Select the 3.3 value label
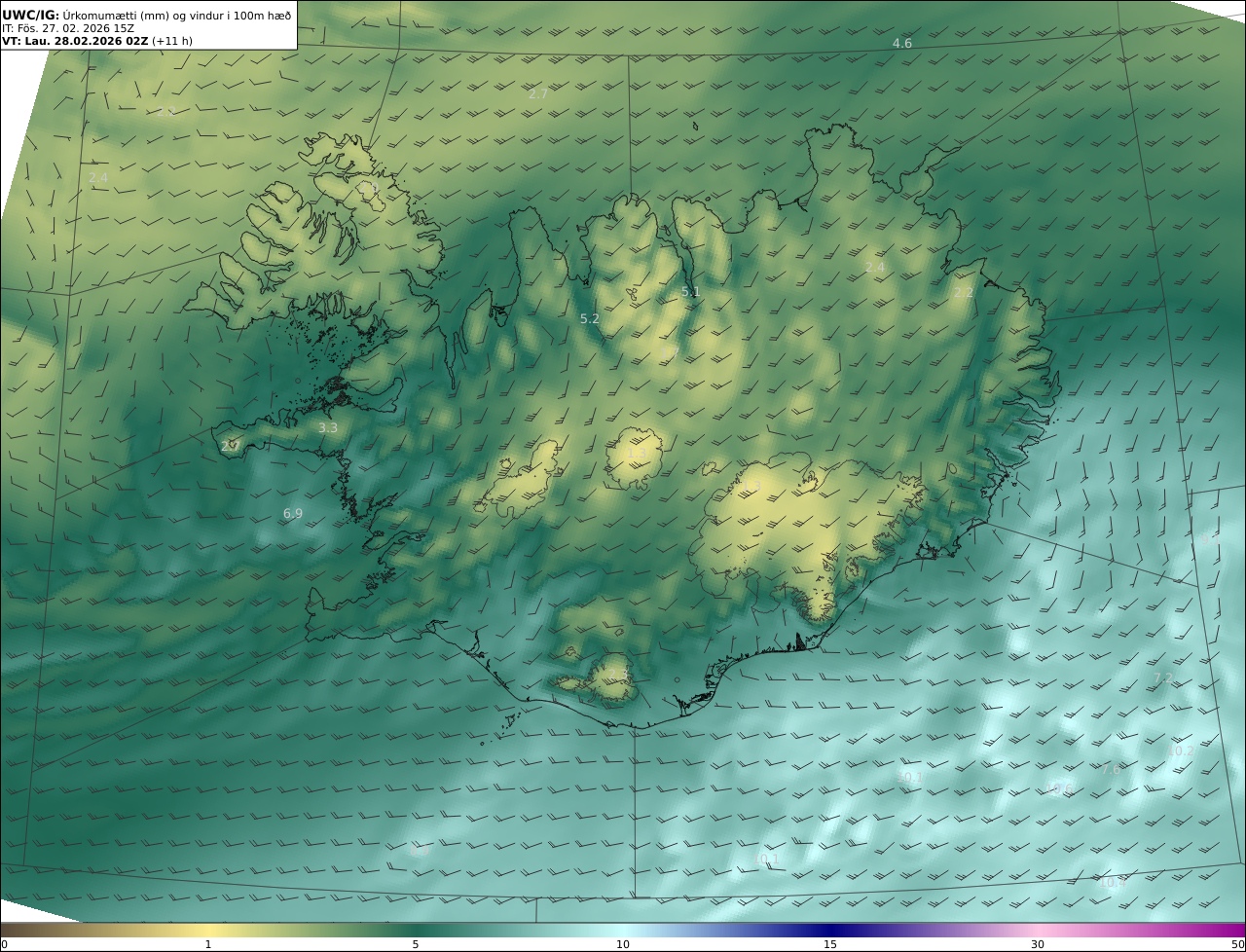This screenshot has height=952, width=1246. (328, 427)
